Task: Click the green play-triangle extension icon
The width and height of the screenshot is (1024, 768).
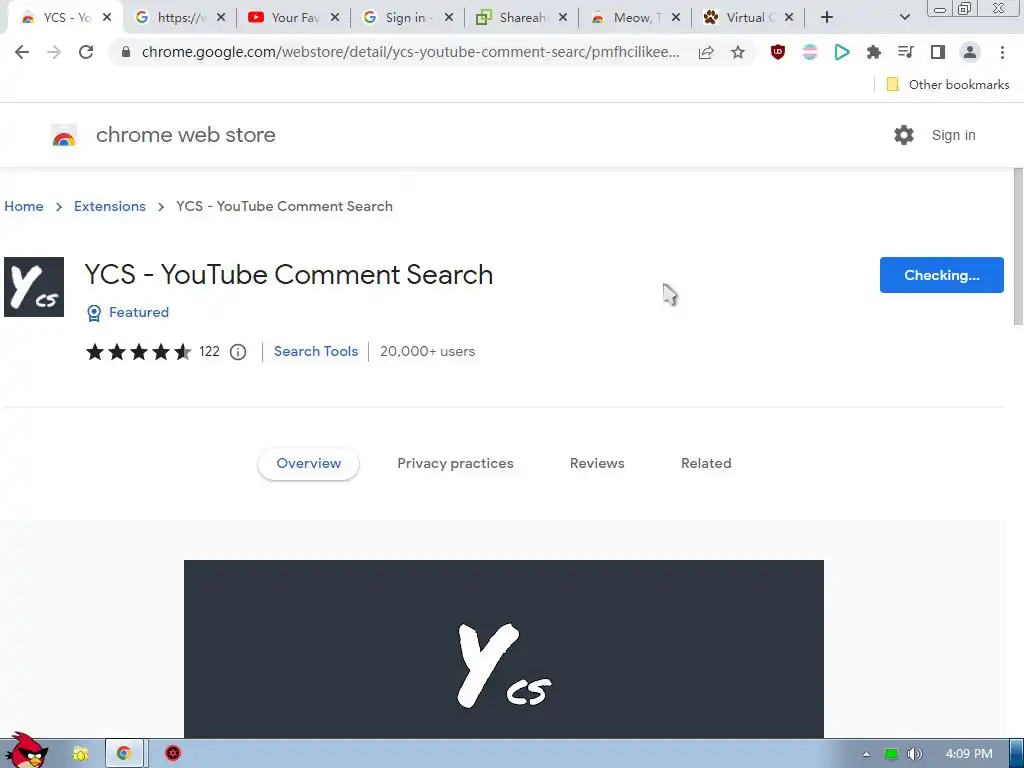Action: [x=842, y=52]
